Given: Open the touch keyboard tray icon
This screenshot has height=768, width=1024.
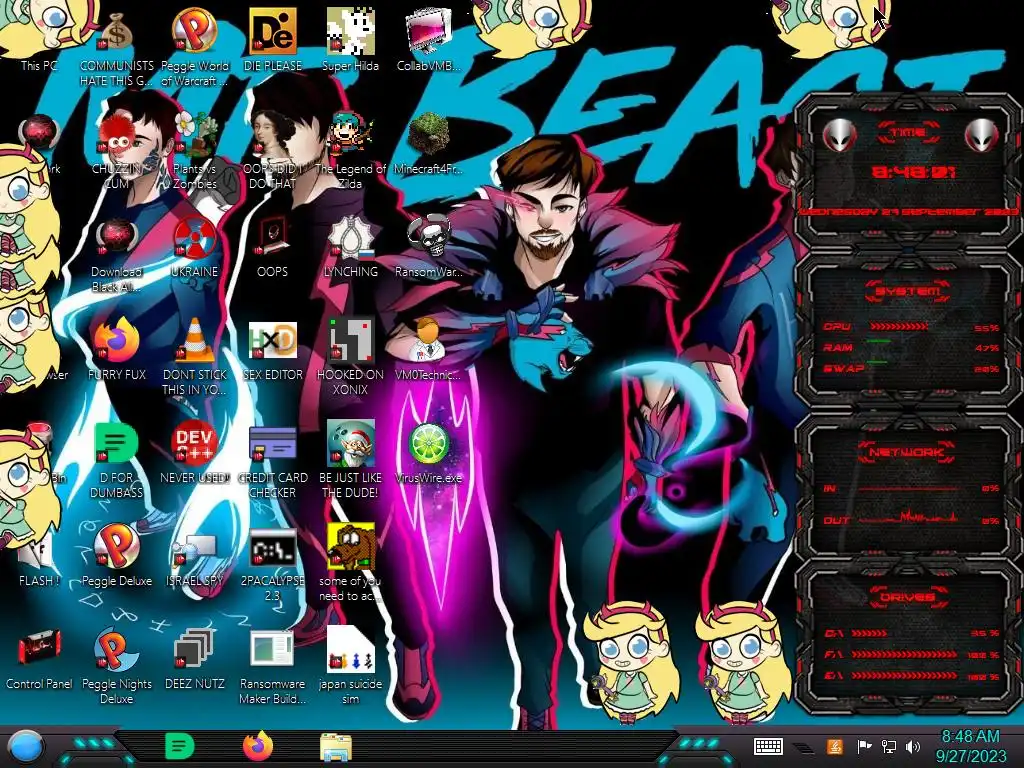Looking at the screenshot, I should (x=768, y=746).
